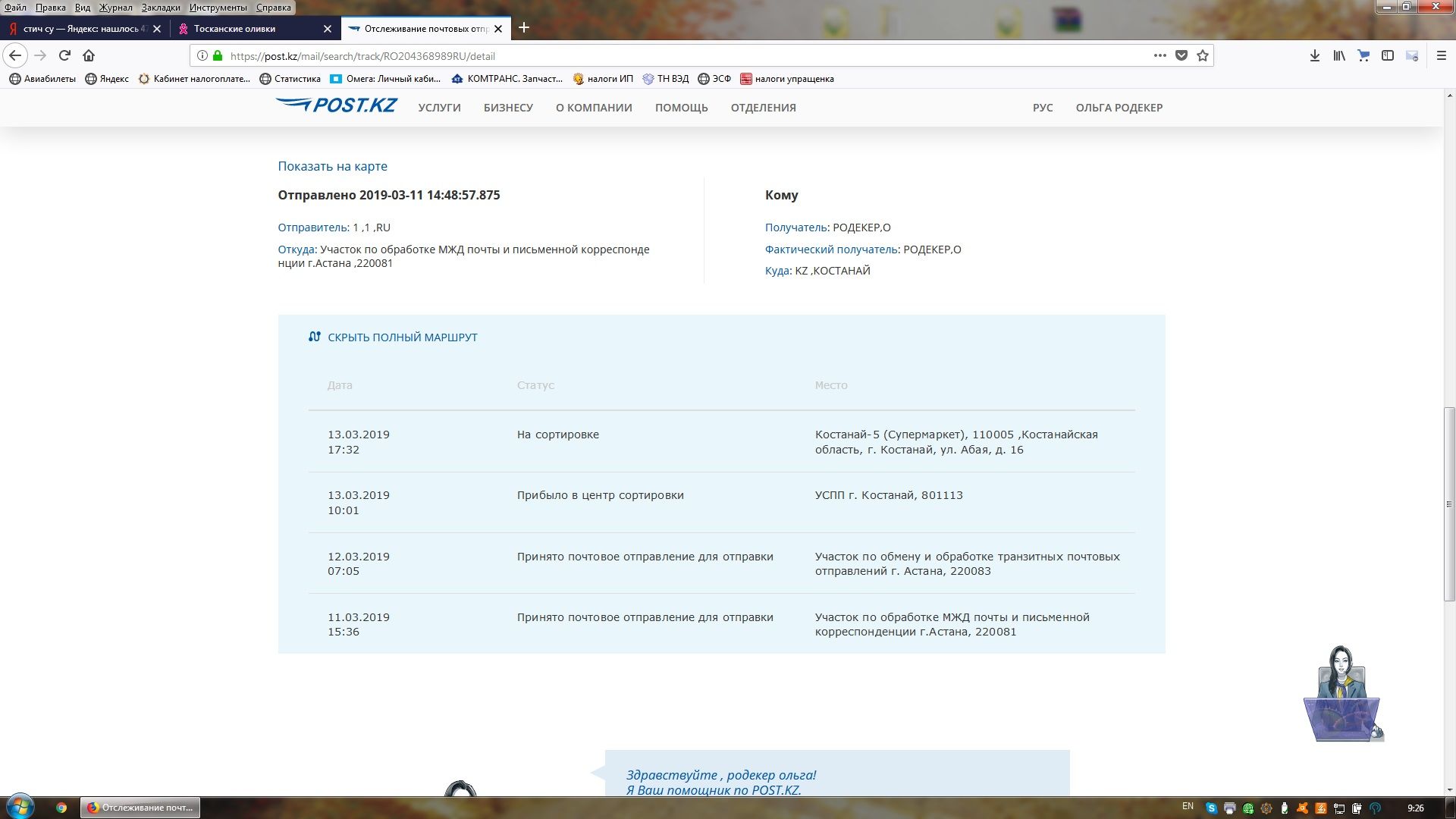Screen dimensions: 1456x819
Task: Open the ОТДЕЛЕНИЯ navigation link
Action: click(763, 108)
